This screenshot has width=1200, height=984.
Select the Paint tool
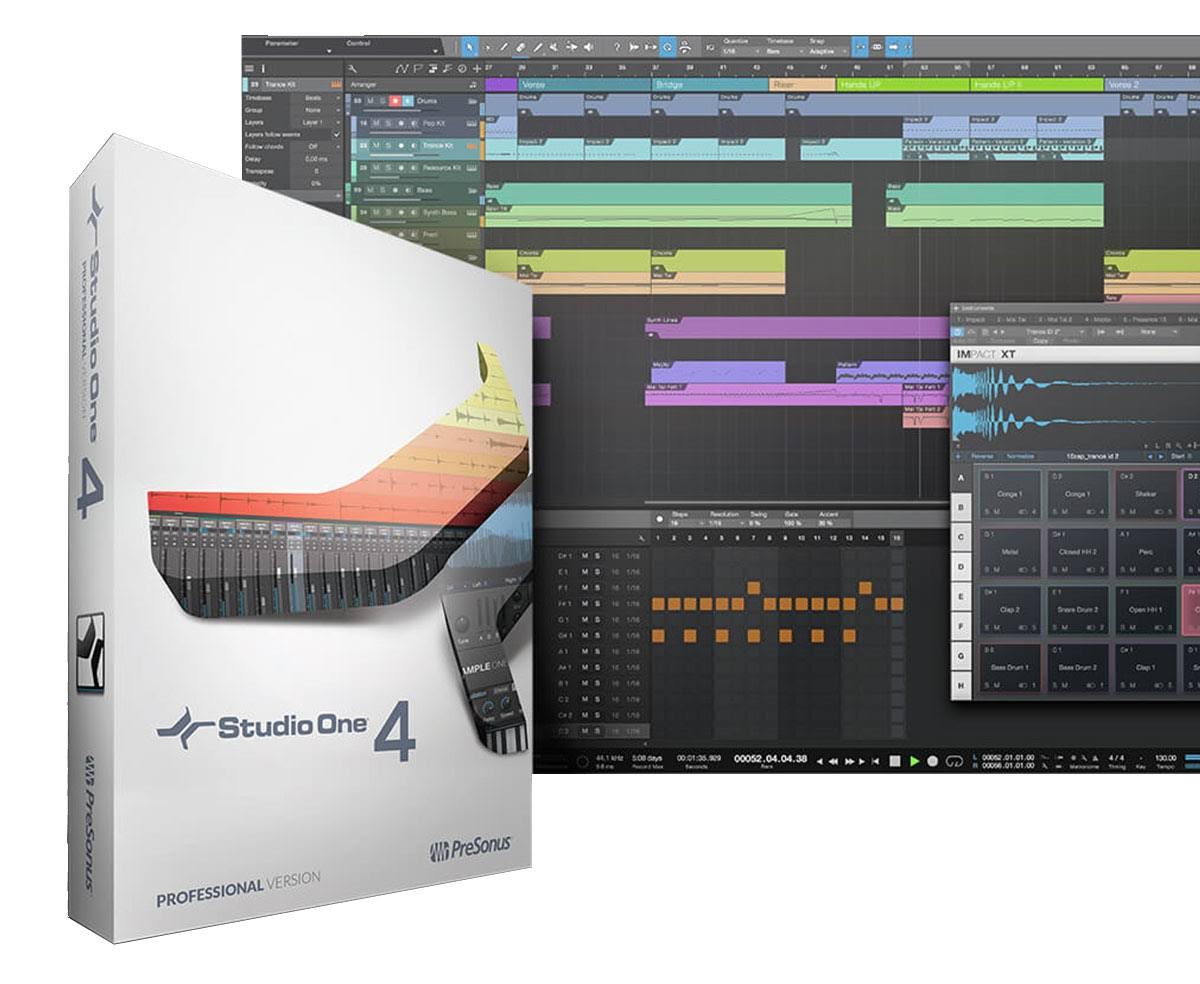538,47
